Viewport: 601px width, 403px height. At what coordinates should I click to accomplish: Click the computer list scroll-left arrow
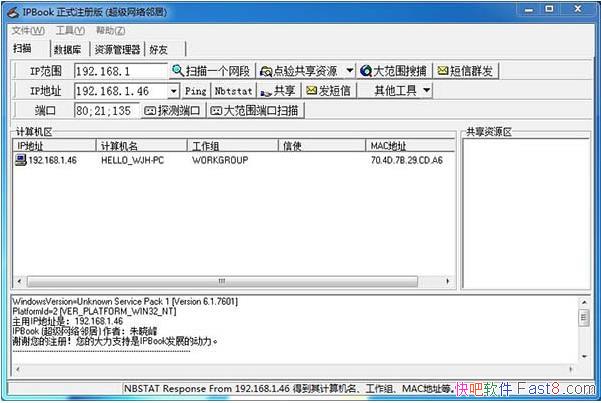coord(20,281)
